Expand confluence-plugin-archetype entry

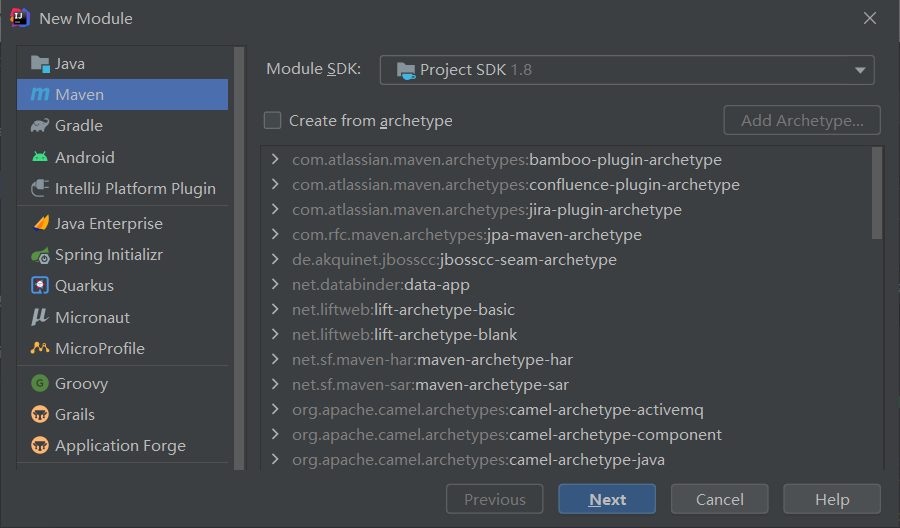coord(275,184)
